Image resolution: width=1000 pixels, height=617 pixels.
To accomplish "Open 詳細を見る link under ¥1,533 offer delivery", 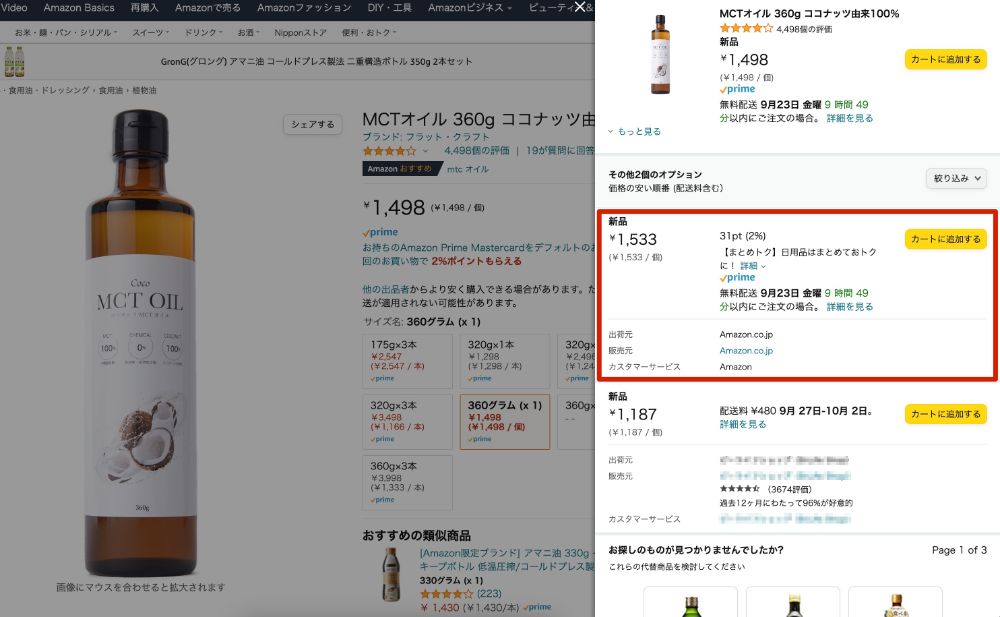I will coord(849,307).
